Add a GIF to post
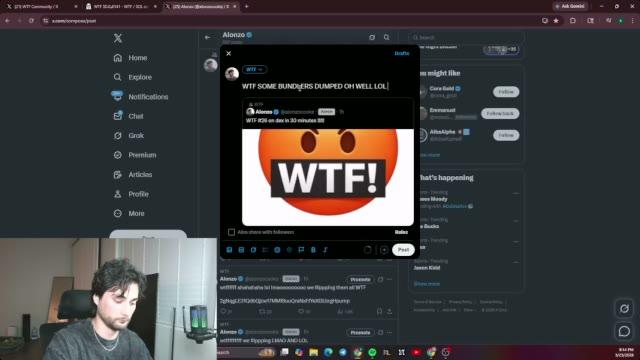The width and height of the screenshot is (640, 360). [x=241, y=250]
